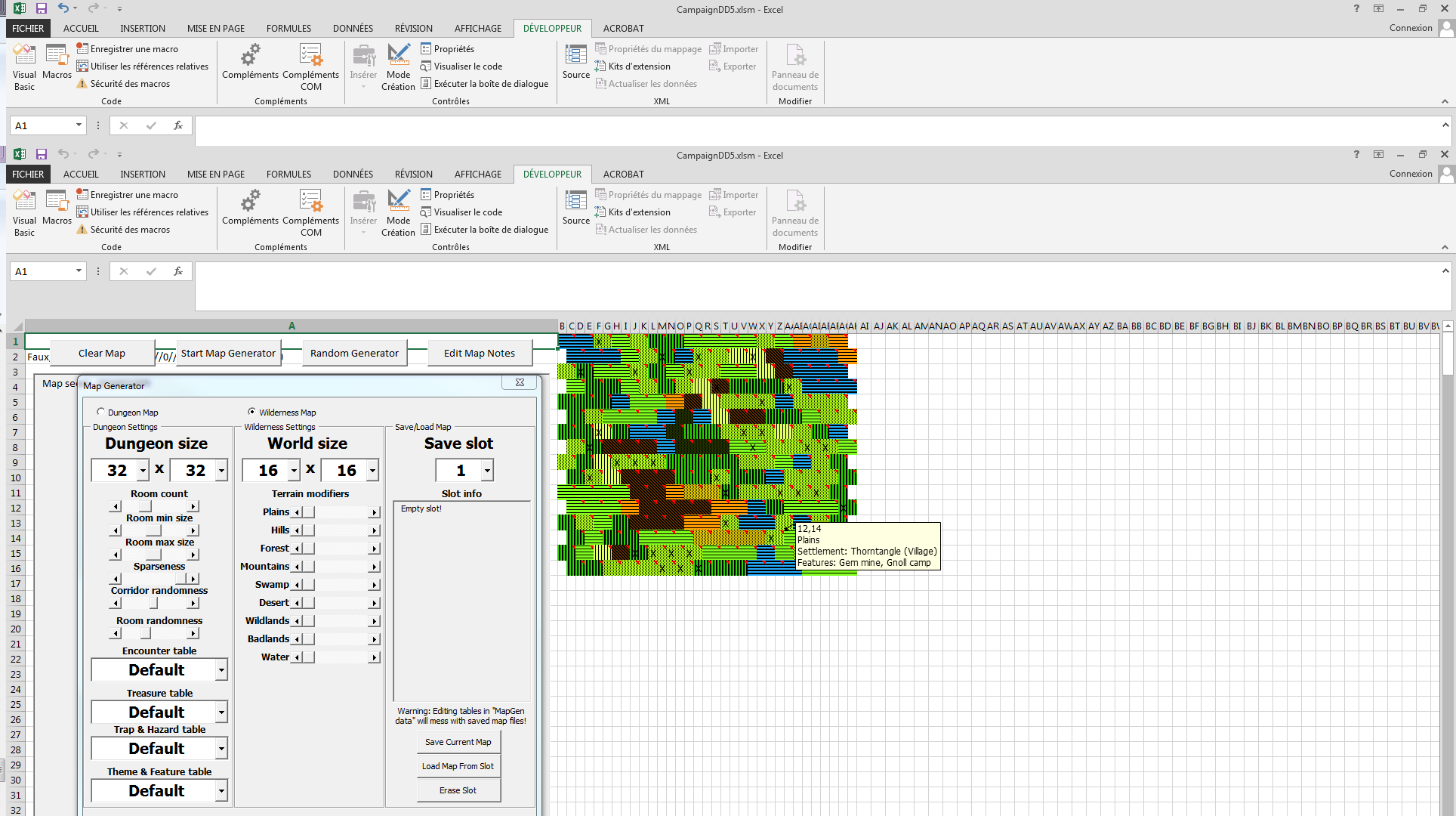Toggle relative references in the topmost background ribbon
This screenshot has height=816, width=1456.
pos(143,66)
